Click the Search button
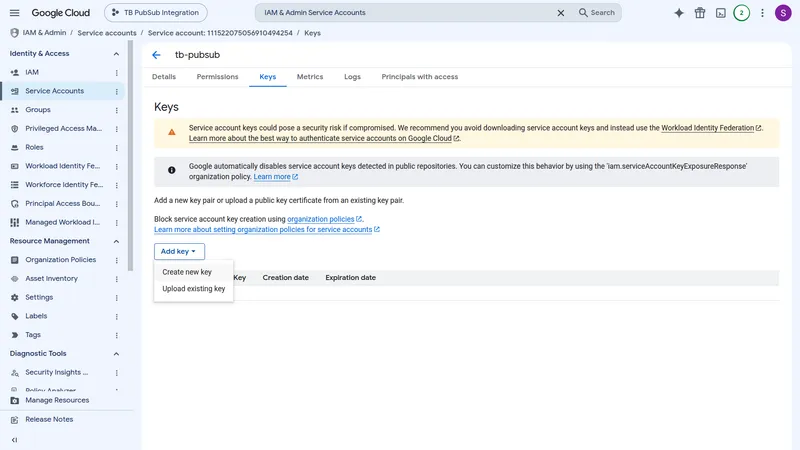Image resolution: width=800 pixels, height=450 pixels. [x=596, y=13]
